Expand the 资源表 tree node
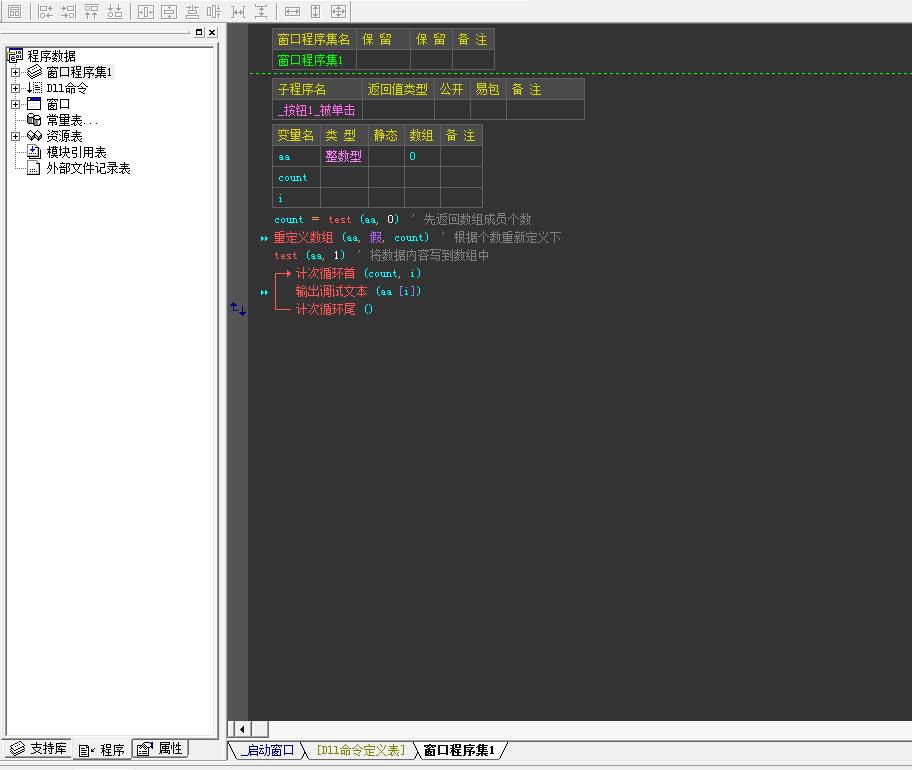This screenshot has width=912, height=770. [x=16, y=136]
